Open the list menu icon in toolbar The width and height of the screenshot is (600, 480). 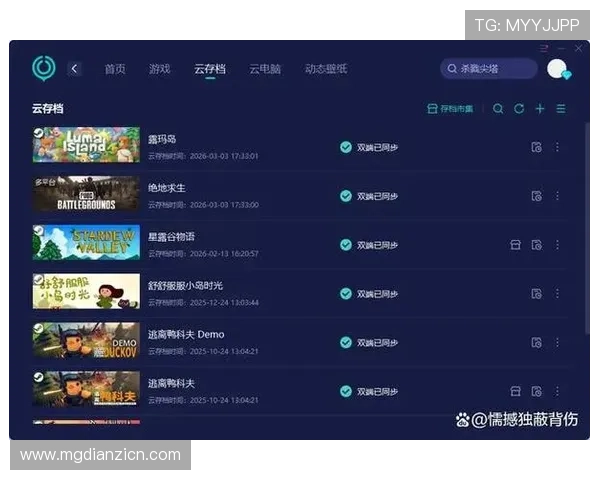(x=561, y=109)
